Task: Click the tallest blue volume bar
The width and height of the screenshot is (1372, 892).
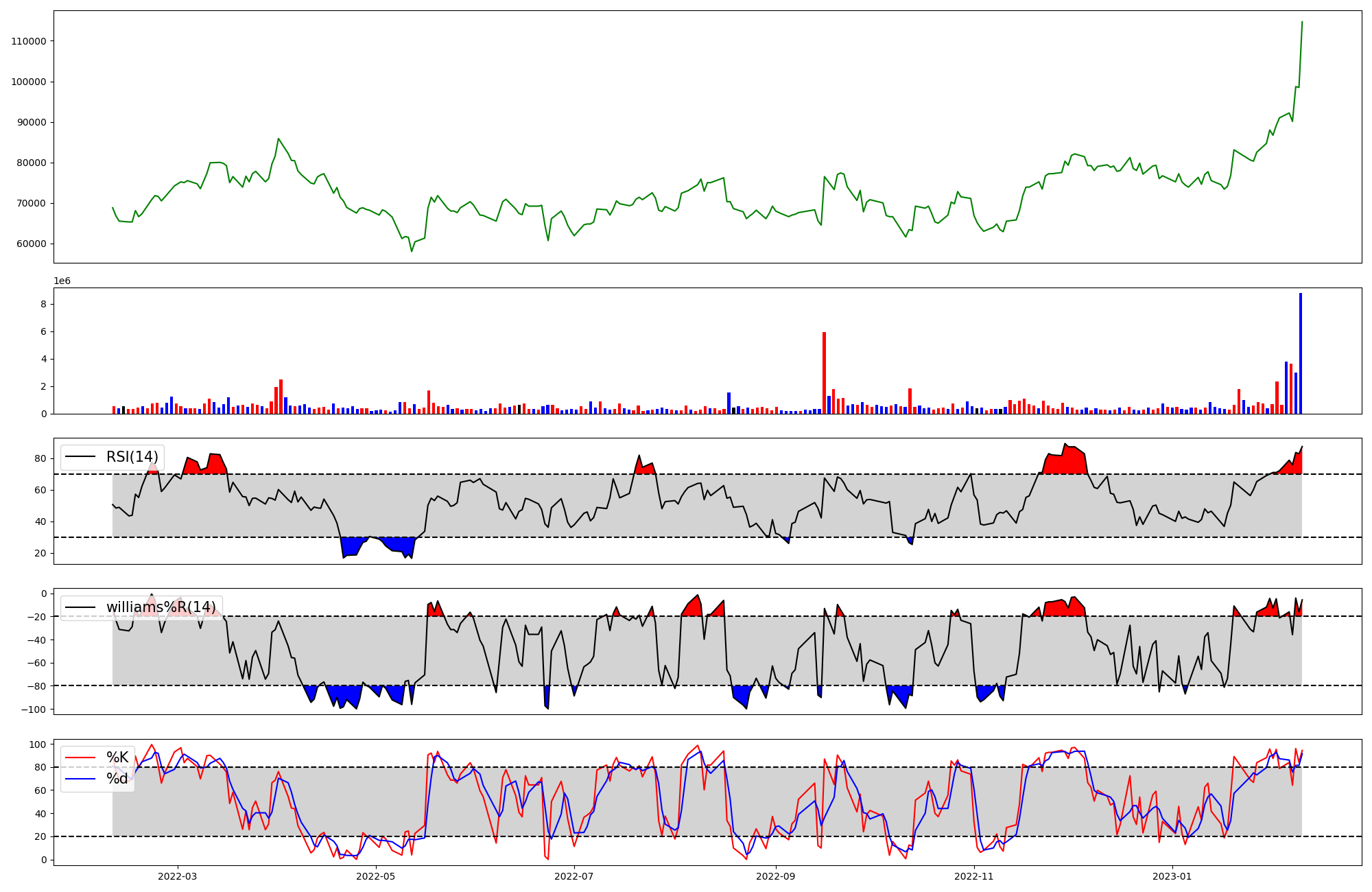Action: [1300, 353]
